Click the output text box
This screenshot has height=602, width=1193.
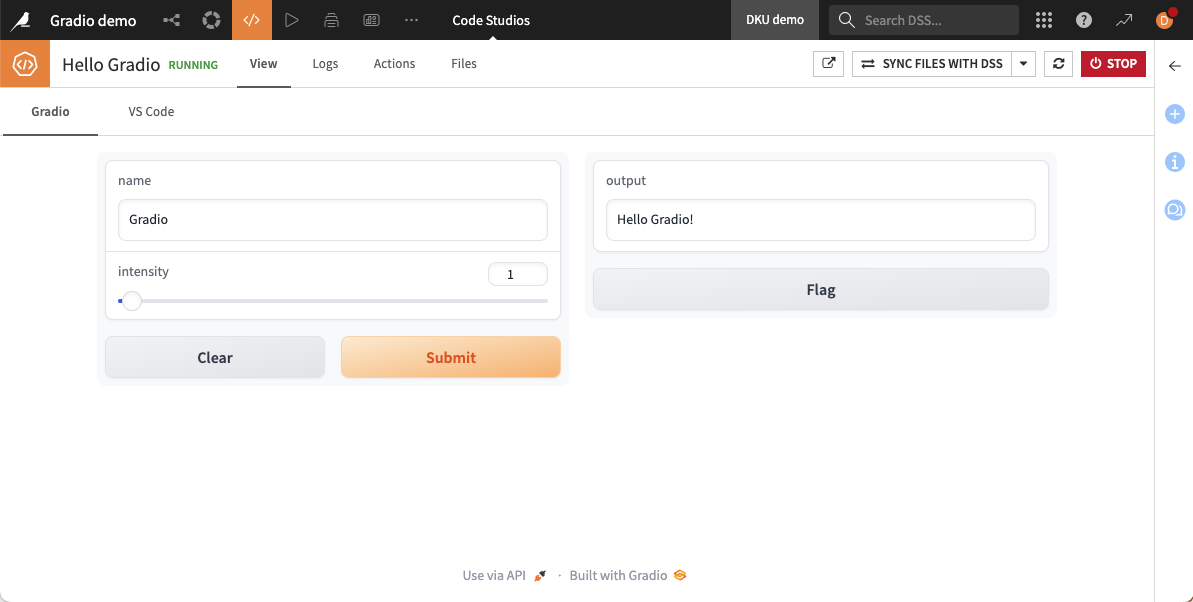[x=821, y=220]
